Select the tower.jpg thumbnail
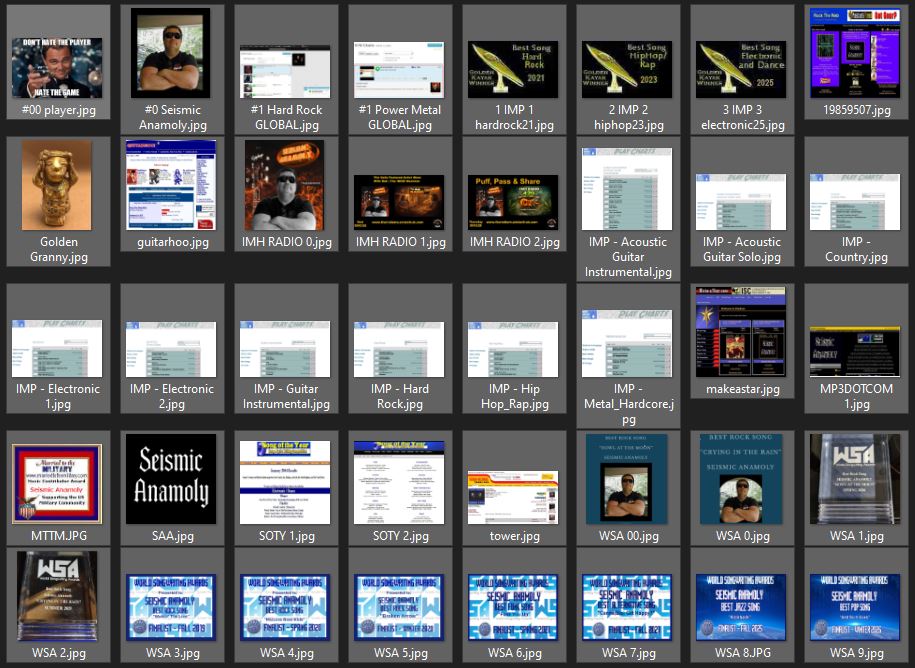Viewport: 915px width, 668px height. coord(513,498)
